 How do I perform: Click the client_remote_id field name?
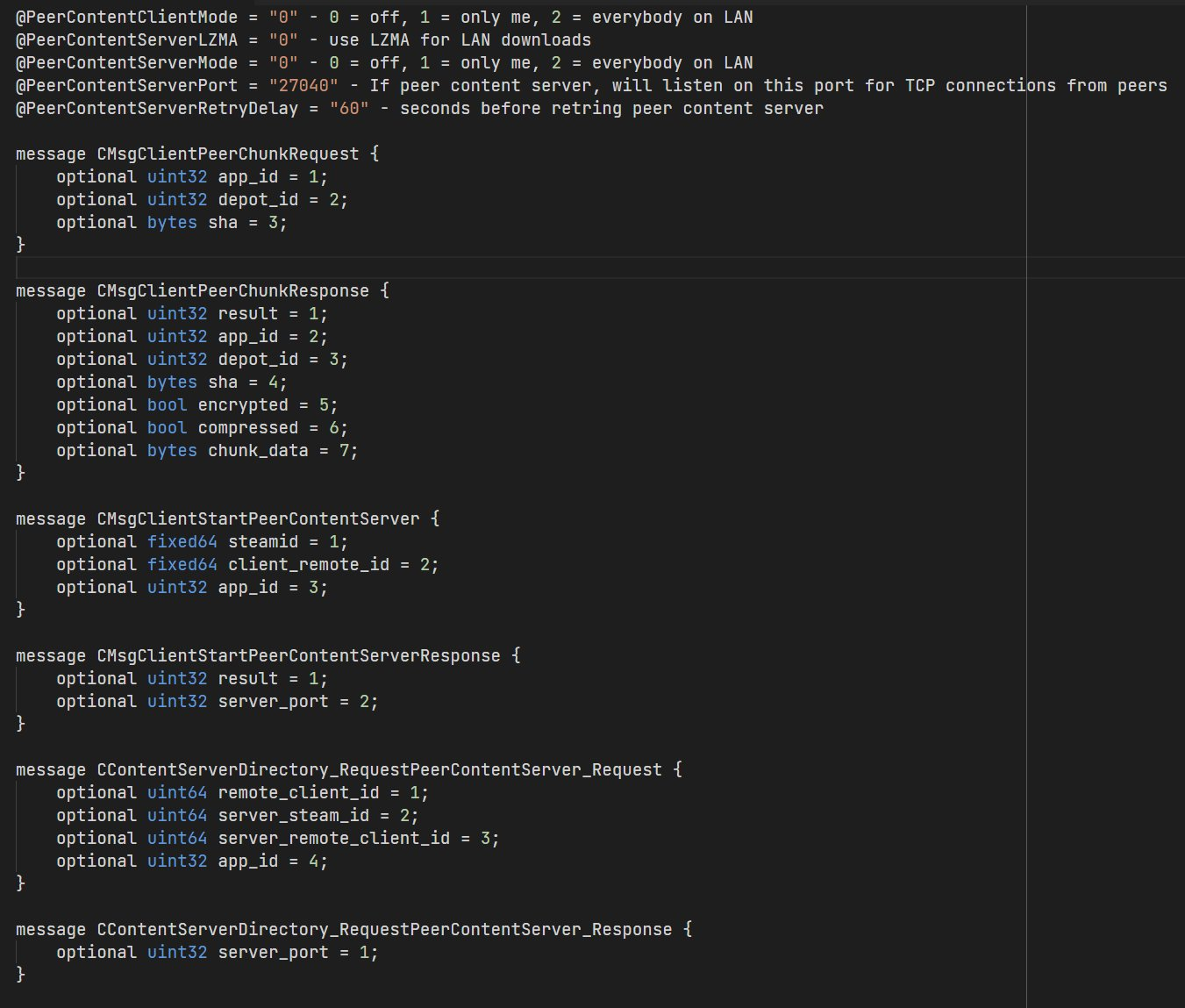coord(309,564)
